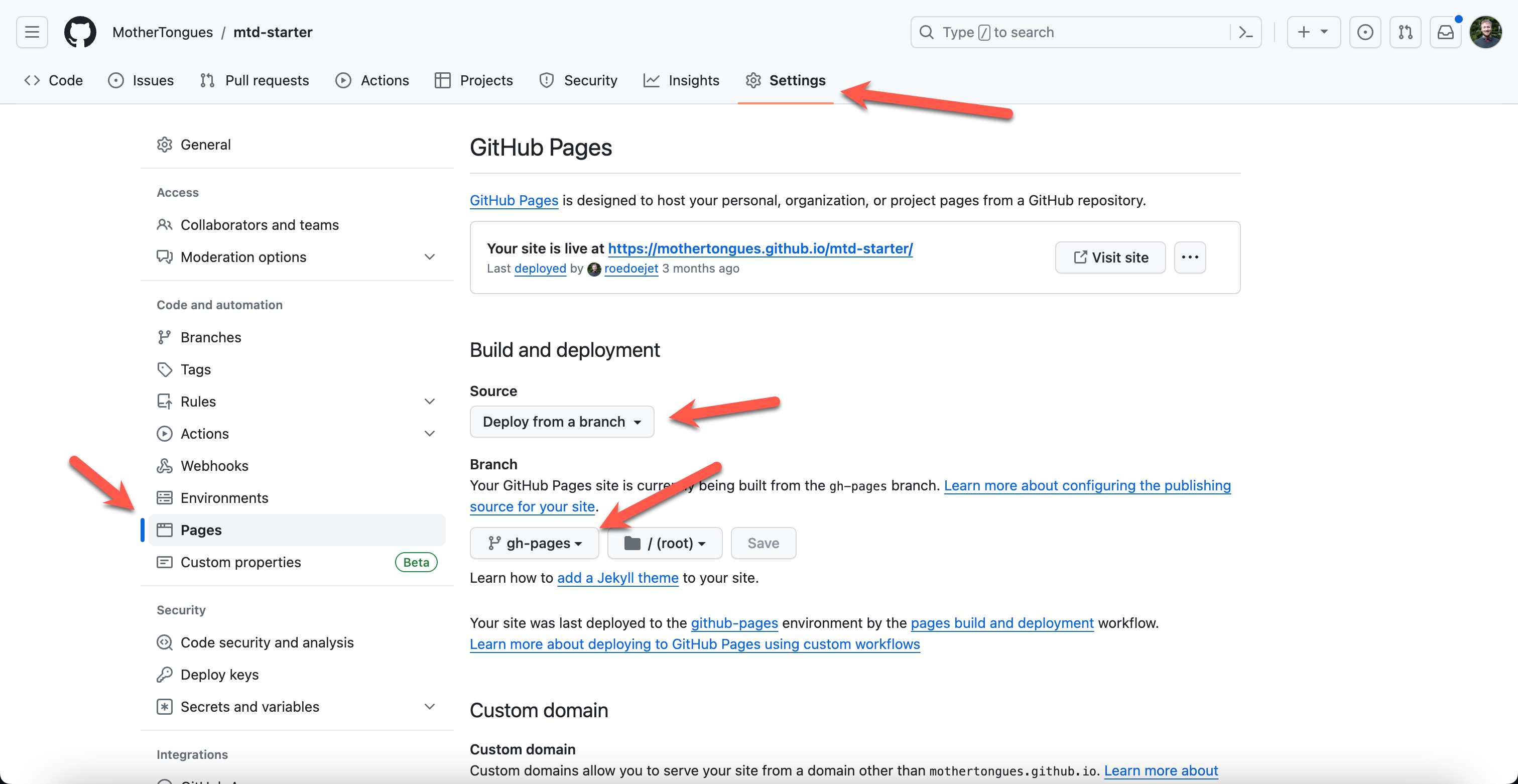Open Code security and analysis settings

297,642
